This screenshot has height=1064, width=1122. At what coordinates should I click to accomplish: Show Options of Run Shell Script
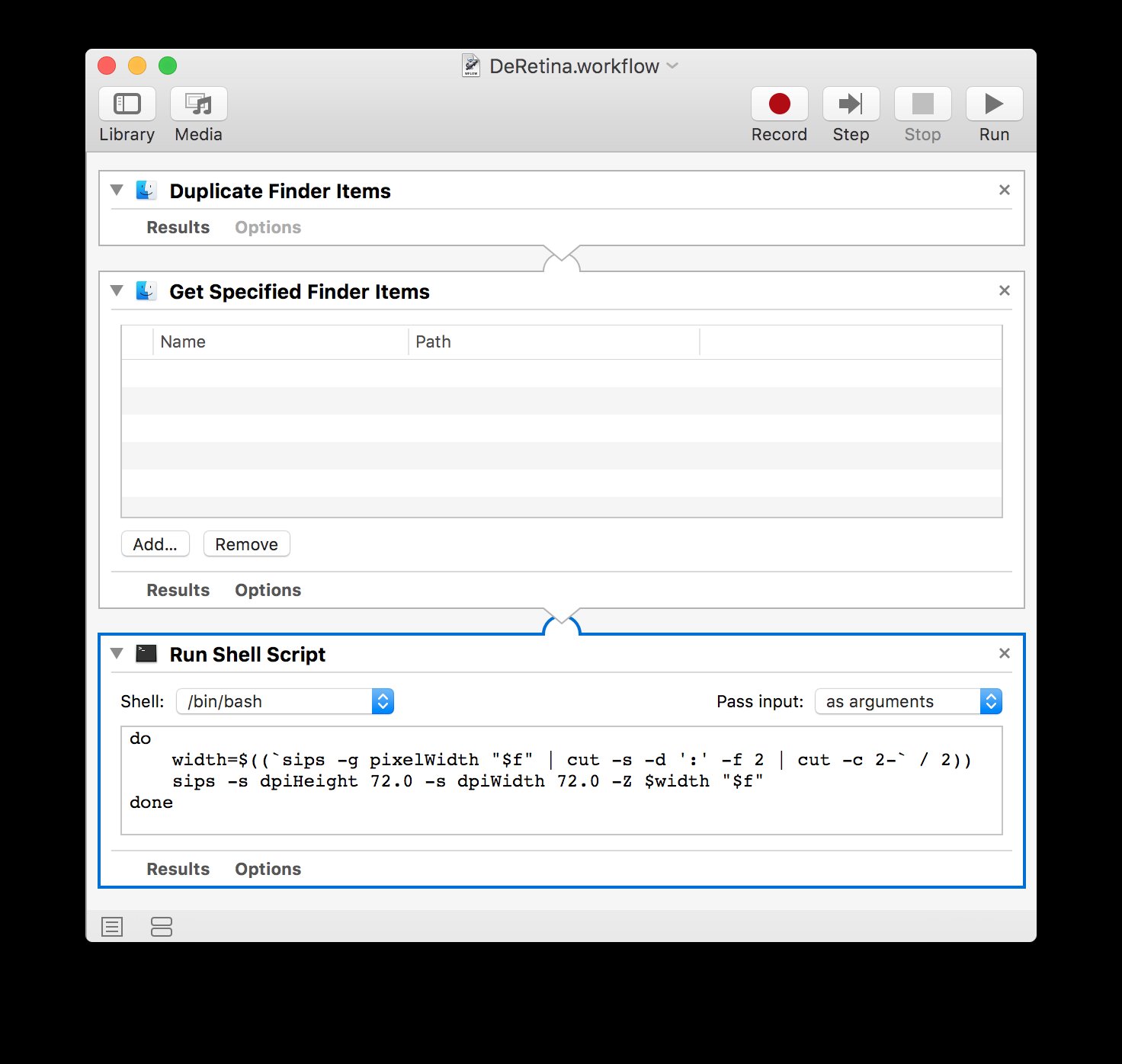tap(268, 869)
